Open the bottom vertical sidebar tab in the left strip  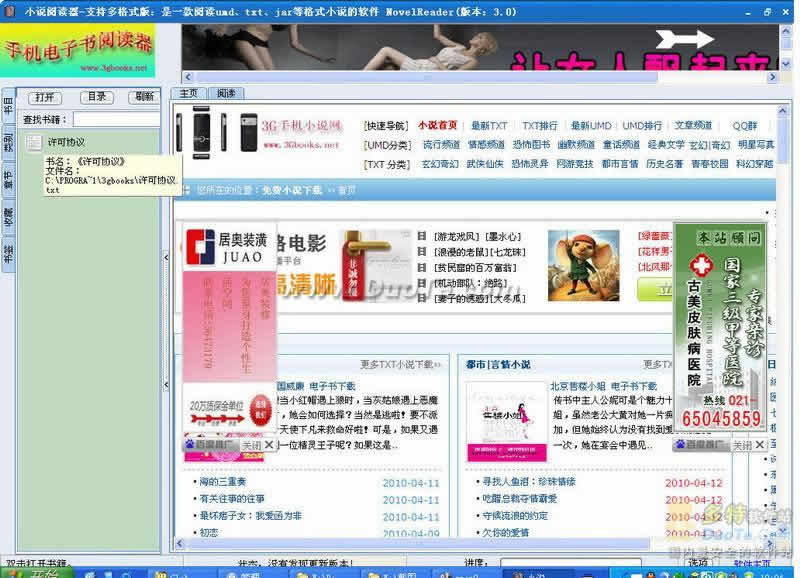click(8, 254)
